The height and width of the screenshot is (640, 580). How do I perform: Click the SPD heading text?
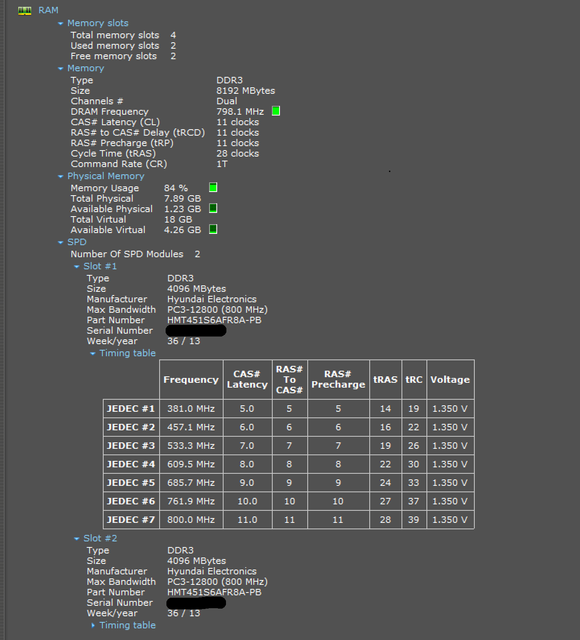tap(77, 242)
